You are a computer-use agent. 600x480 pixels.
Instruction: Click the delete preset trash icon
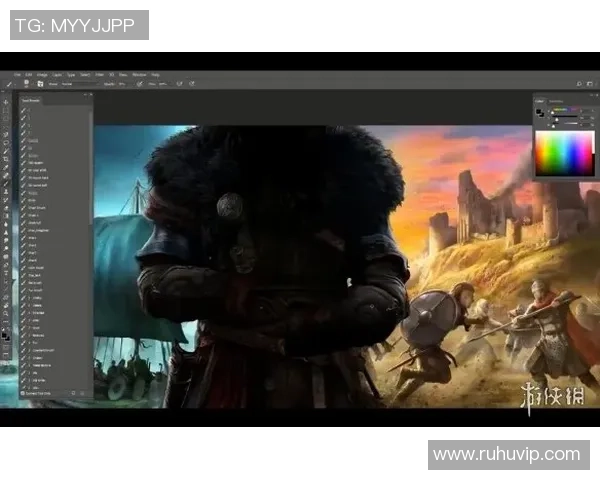pos(84,393)
